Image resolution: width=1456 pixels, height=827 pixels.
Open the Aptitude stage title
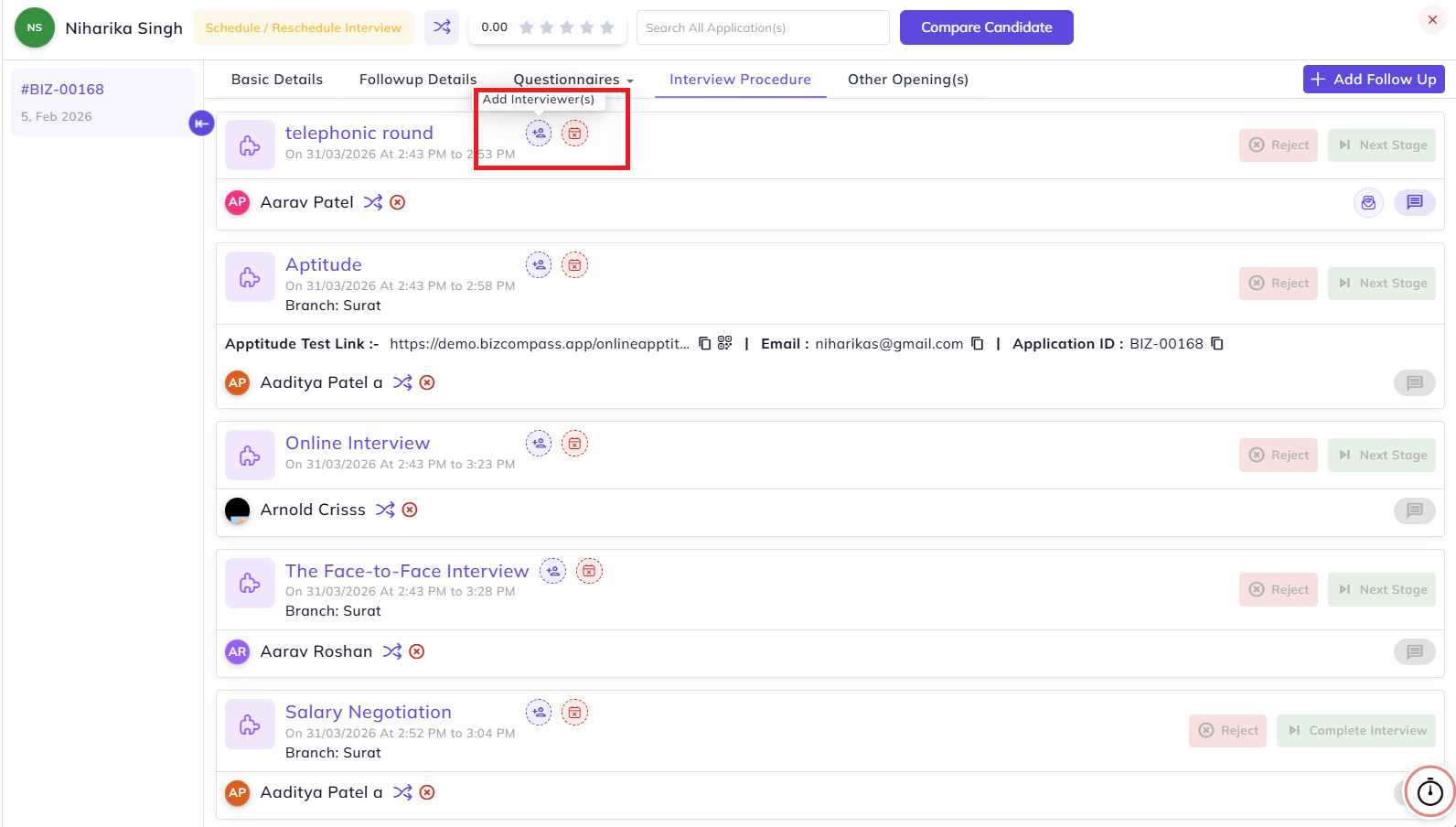324,265
